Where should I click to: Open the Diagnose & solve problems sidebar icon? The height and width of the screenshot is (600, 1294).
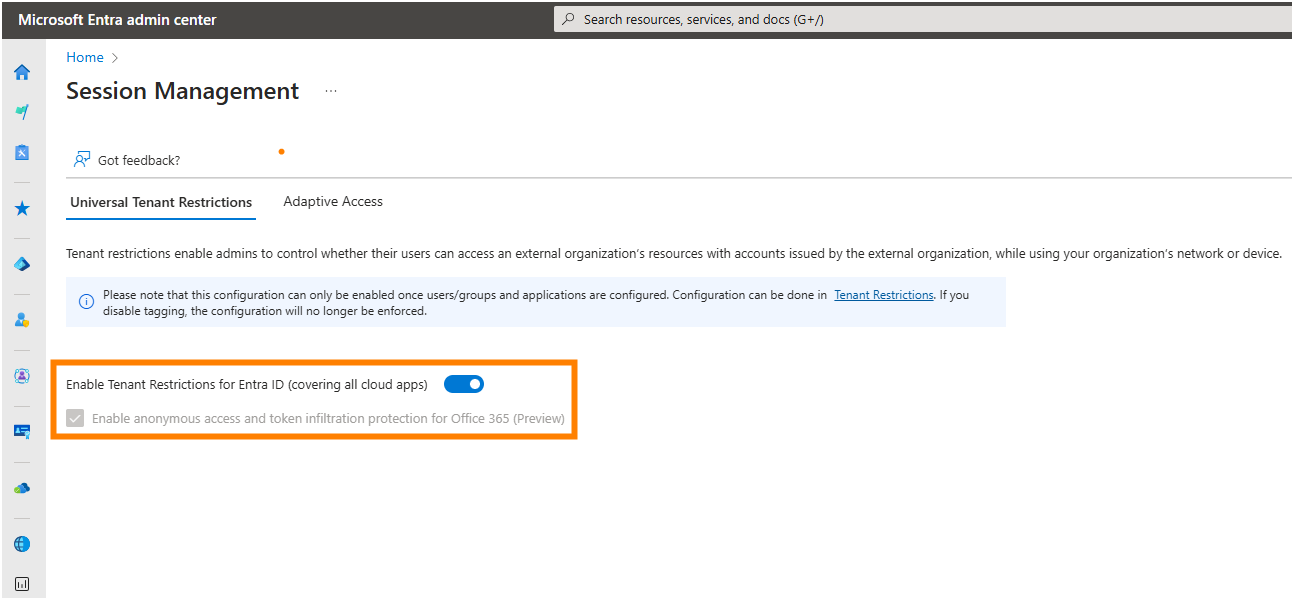(x=22, y=152)
